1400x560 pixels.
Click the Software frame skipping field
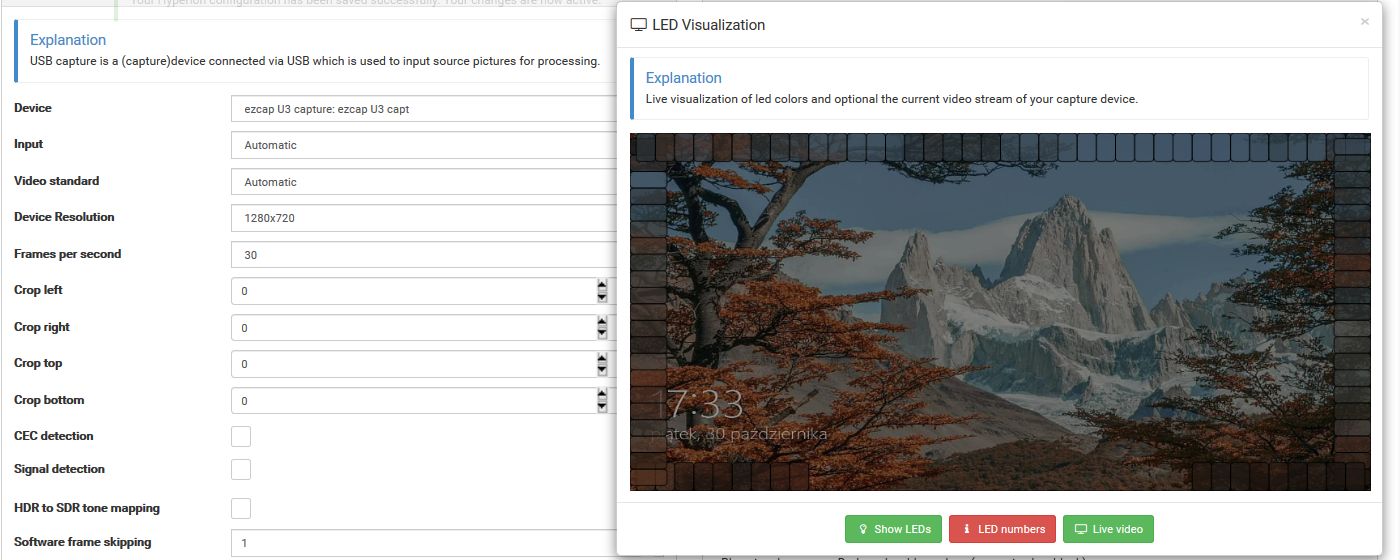coord(424,543)
